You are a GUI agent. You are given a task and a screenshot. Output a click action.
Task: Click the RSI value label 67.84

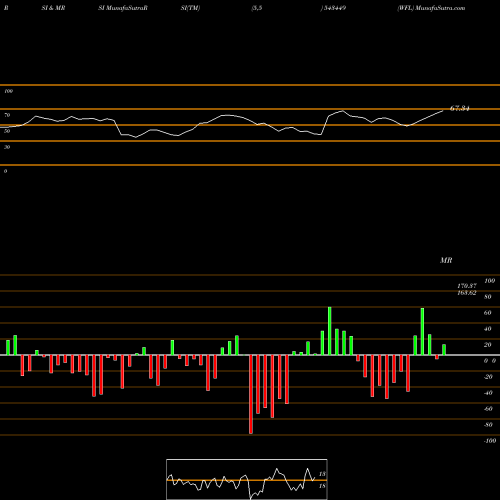point(459,108)
